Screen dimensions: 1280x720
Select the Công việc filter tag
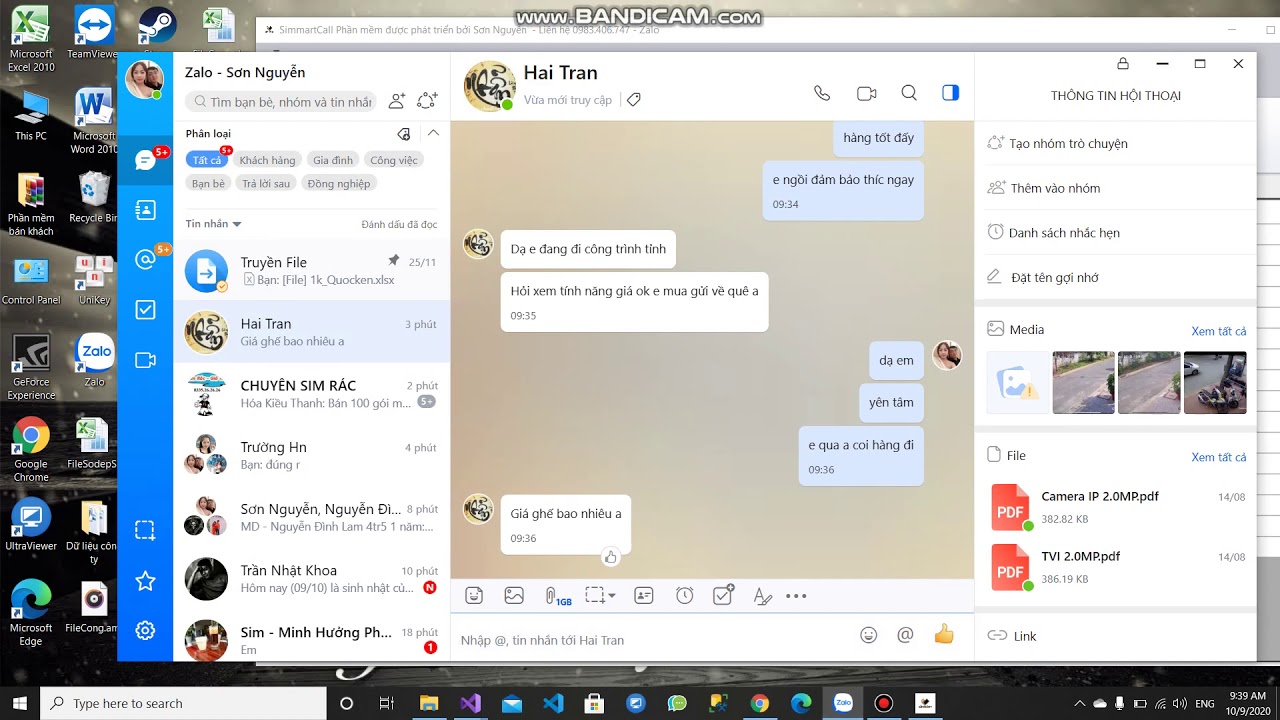(x=394, y=160)
